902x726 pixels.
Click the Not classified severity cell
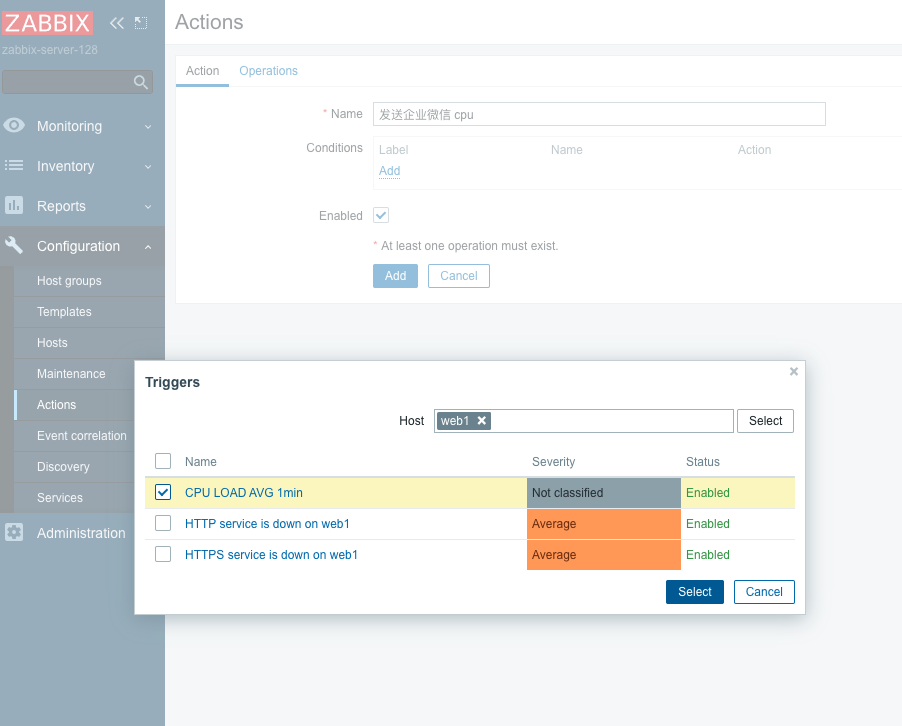(x=603, y=493)
